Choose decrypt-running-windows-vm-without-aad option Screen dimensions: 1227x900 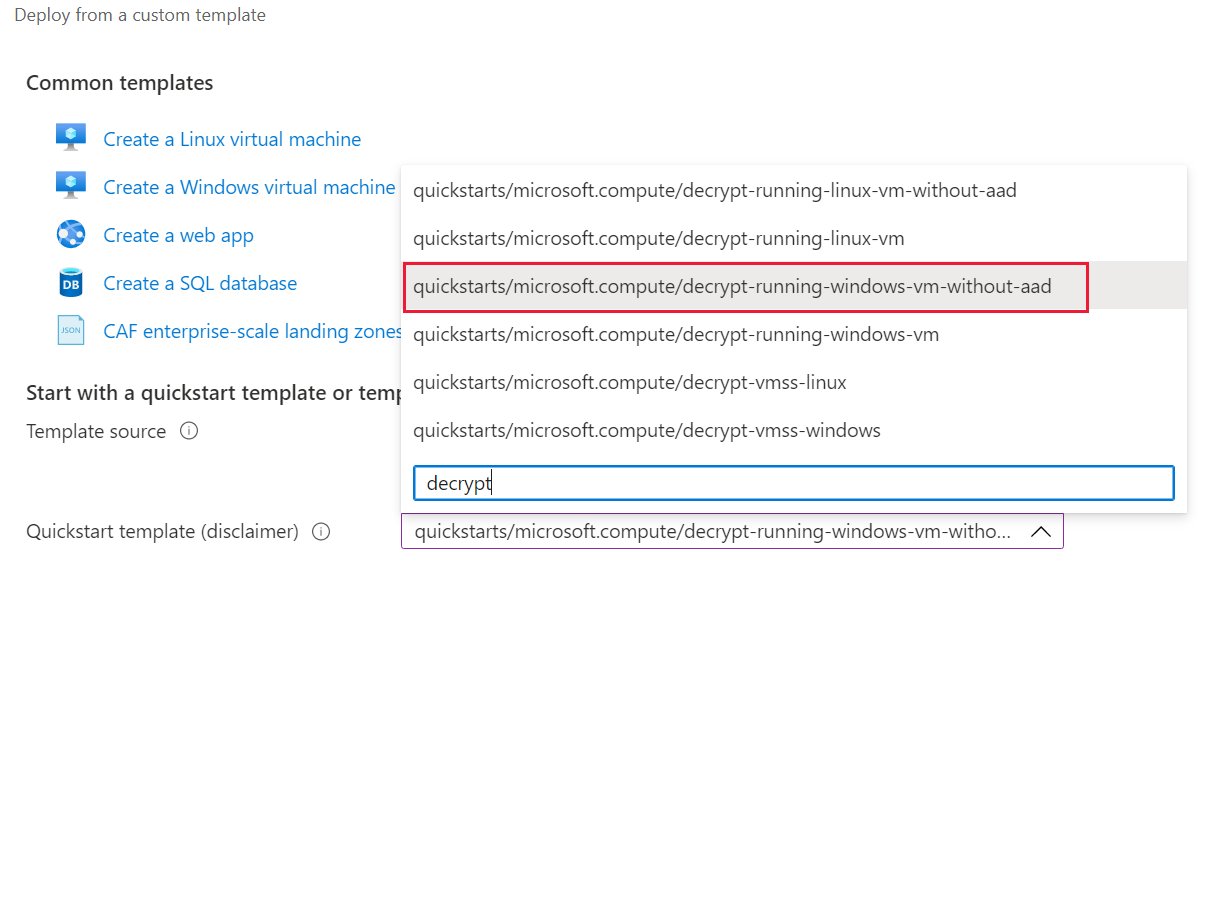tap(794, 286)
